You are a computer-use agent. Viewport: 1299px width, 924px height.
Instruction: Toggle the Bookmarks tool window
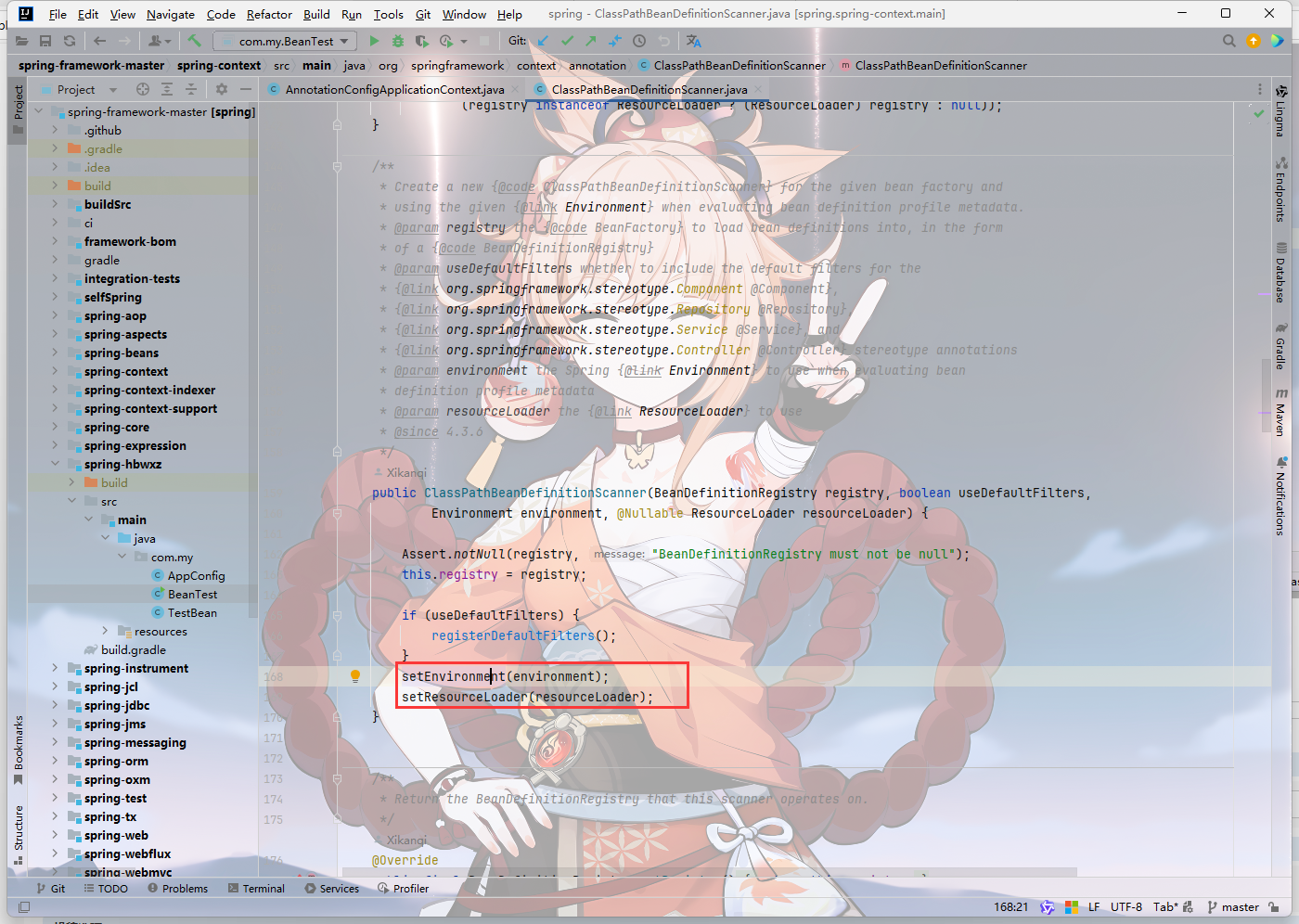point(18,750)
